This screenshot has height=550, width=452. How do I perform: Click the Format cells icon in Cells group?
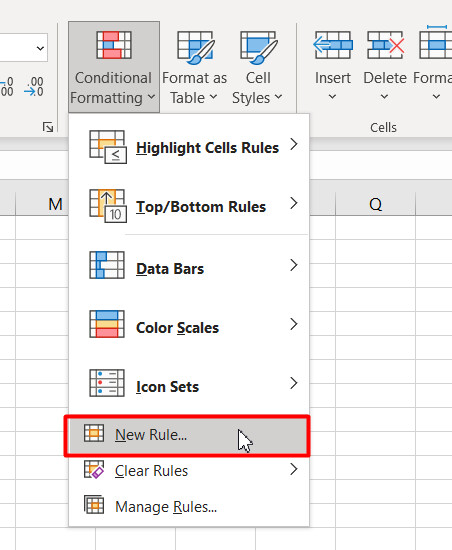[x=436, y=42]
